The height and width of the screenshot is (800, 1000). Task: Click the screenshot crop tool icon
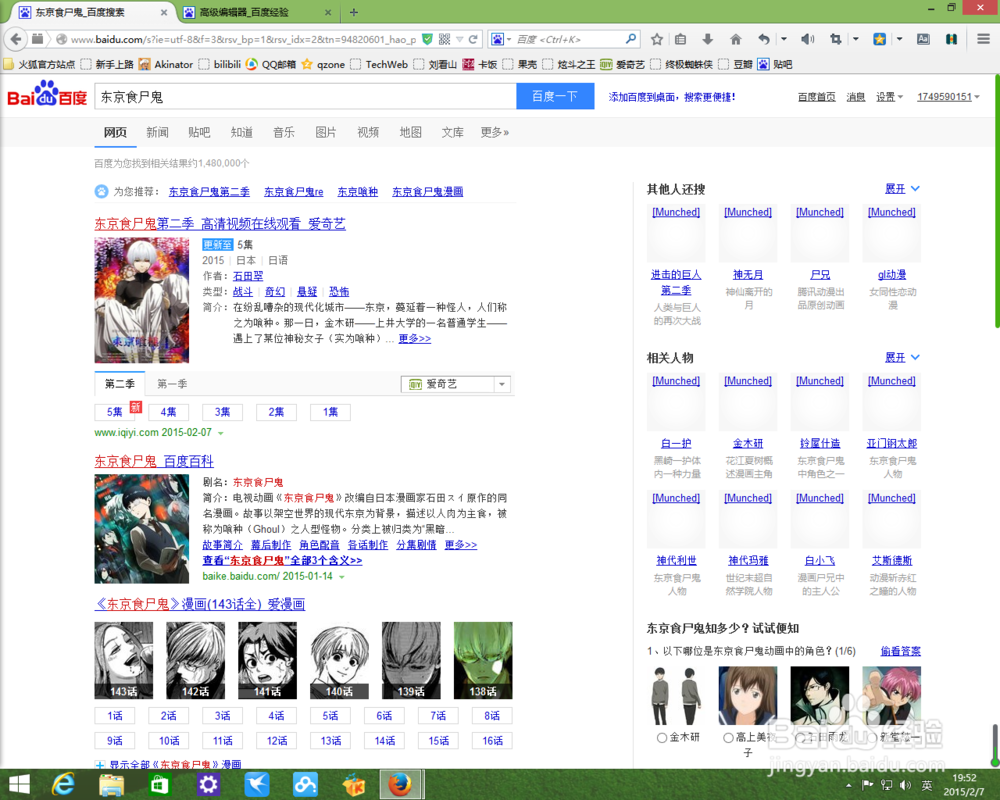(835, 40)
